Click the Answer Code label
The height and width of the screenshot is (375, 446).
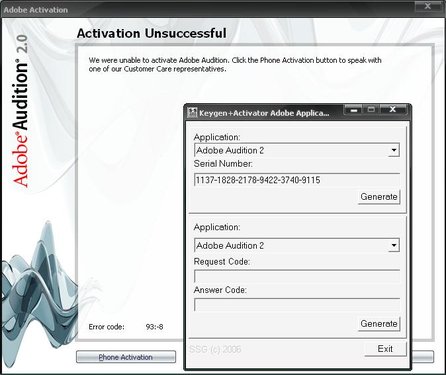pos(220,290)
